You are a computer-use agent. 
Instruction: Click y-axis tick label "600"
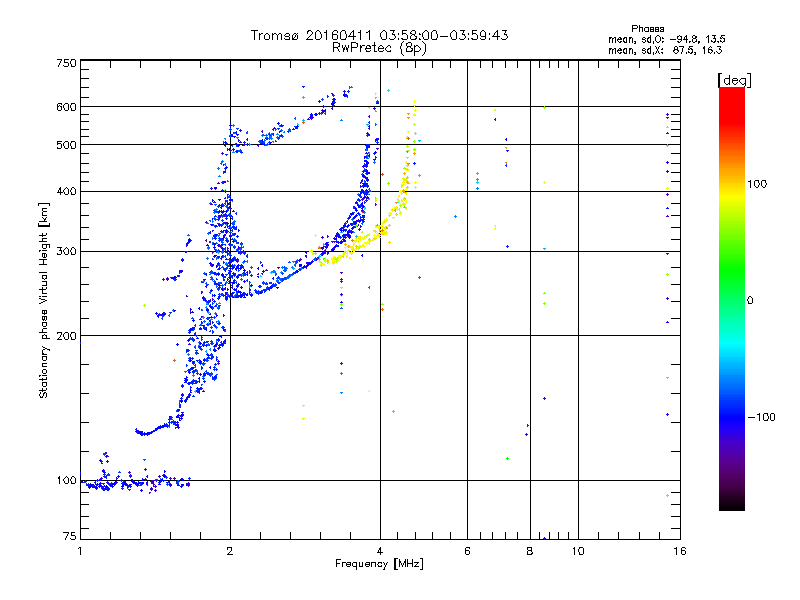(66, 107)
